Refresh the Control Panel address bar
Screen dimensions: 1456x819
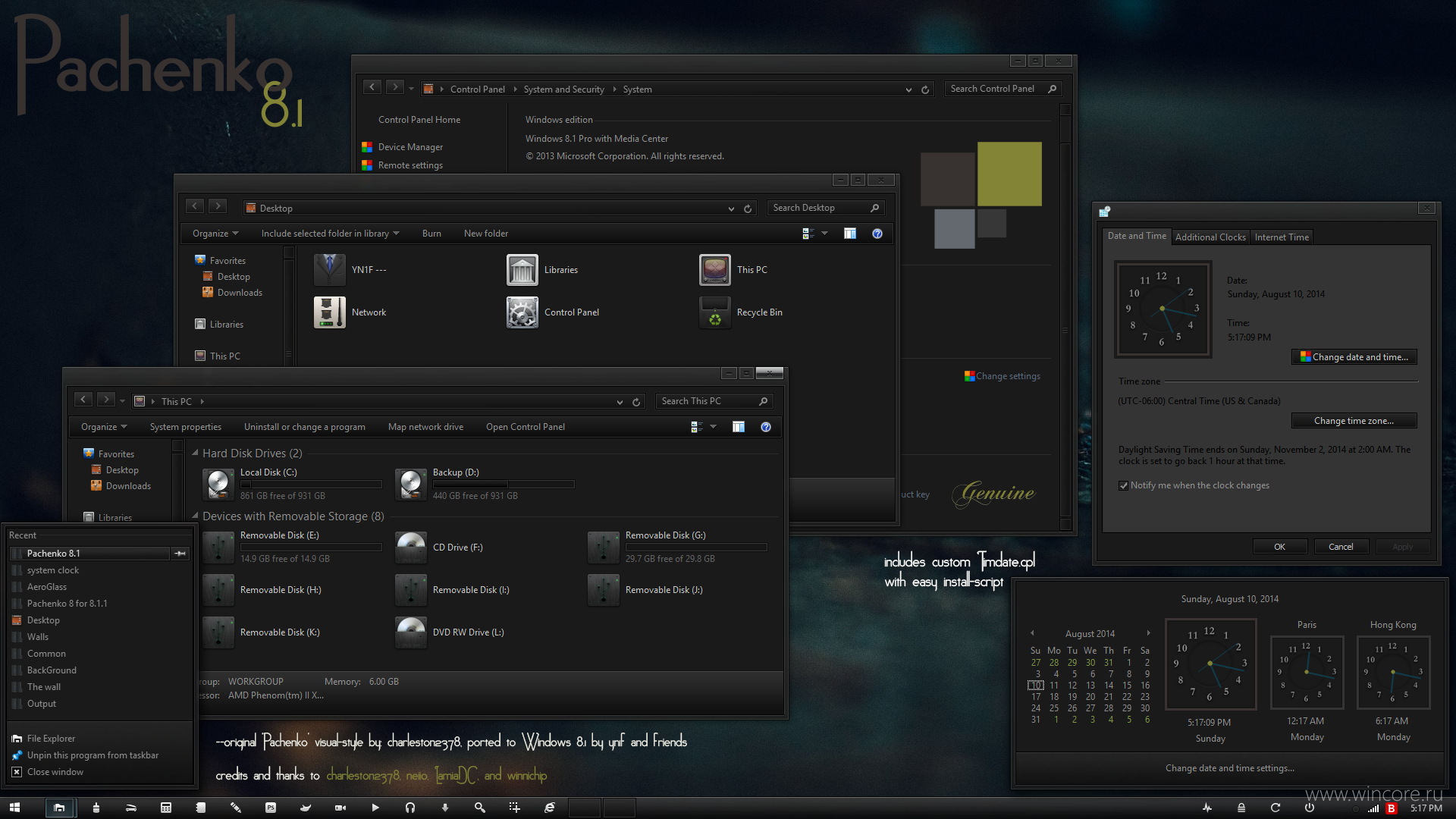click(x=925, y=89)
